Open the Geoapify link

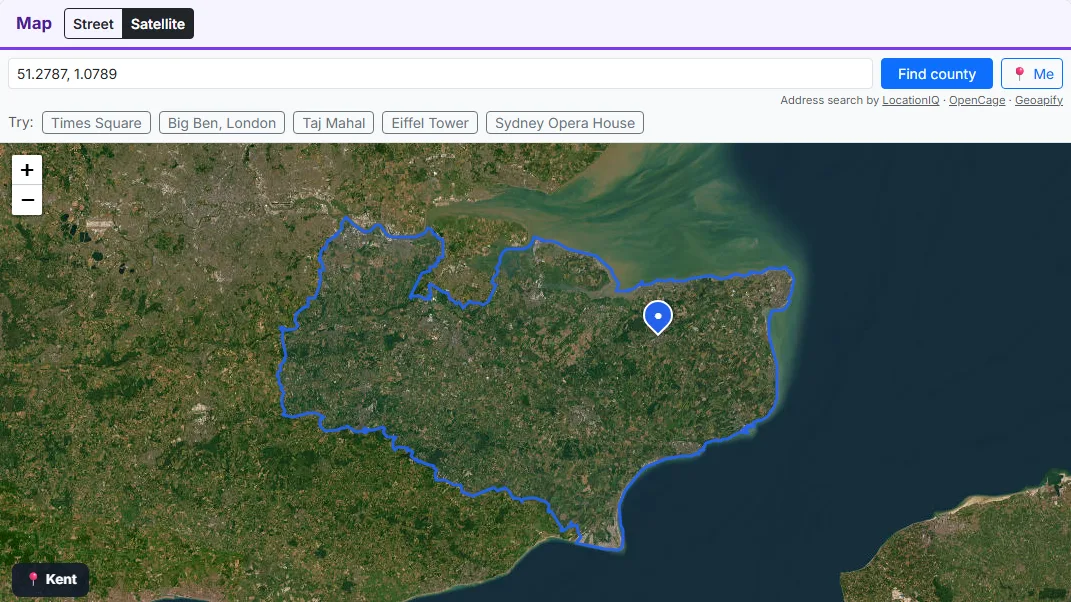click(1039, 100)
